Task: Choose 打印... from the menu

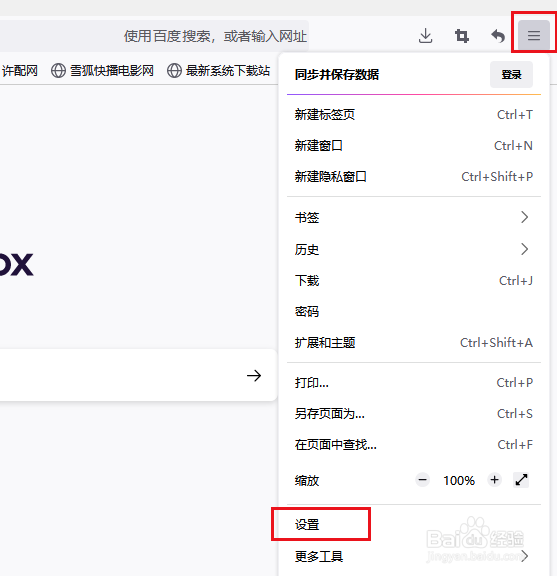Action: pos(414,383)
